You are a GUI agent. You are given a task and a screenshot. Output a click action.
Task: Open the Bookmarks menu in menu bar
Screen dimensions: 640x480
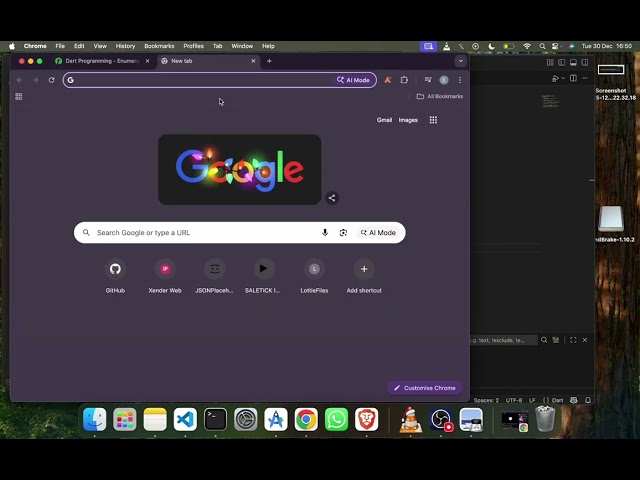click(159, 46)
